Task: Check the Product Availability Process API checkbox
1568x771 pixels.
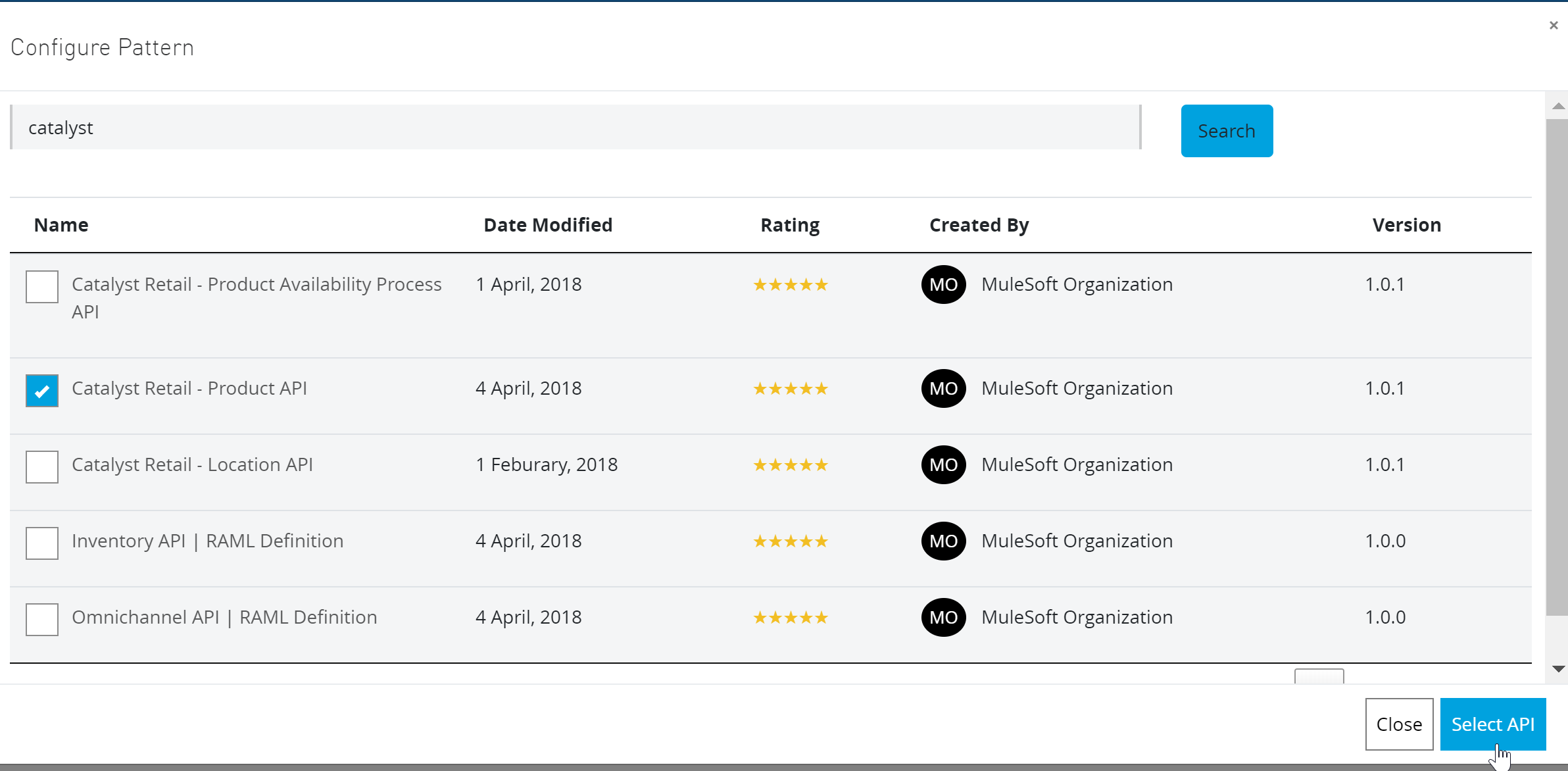Action: 42,287
